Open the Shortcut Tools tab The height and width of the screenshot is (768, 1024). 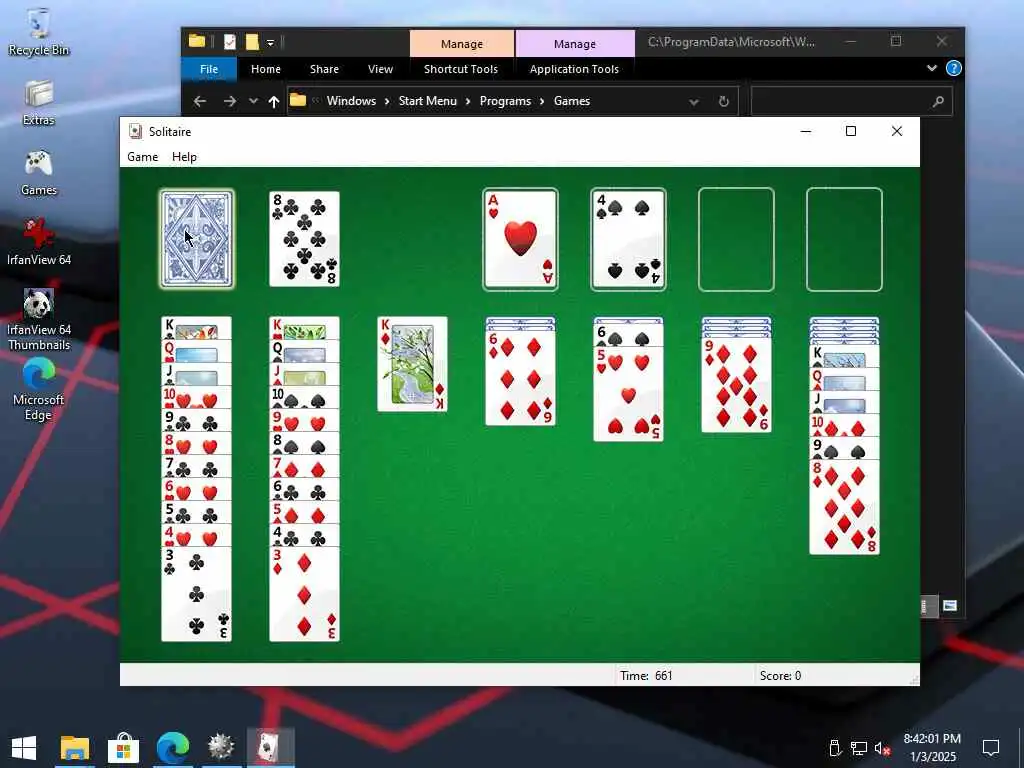coord(461,69)
